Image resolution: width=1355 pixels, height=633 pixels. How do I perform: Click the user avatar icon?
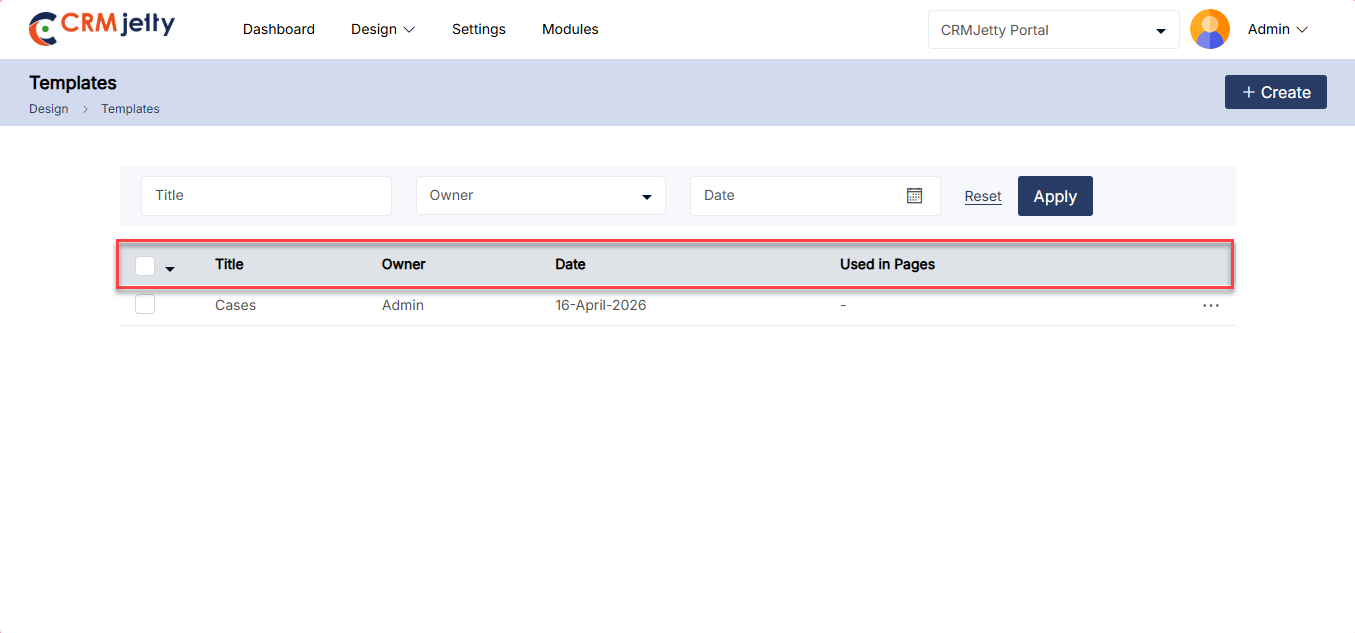click(1209, 30)
